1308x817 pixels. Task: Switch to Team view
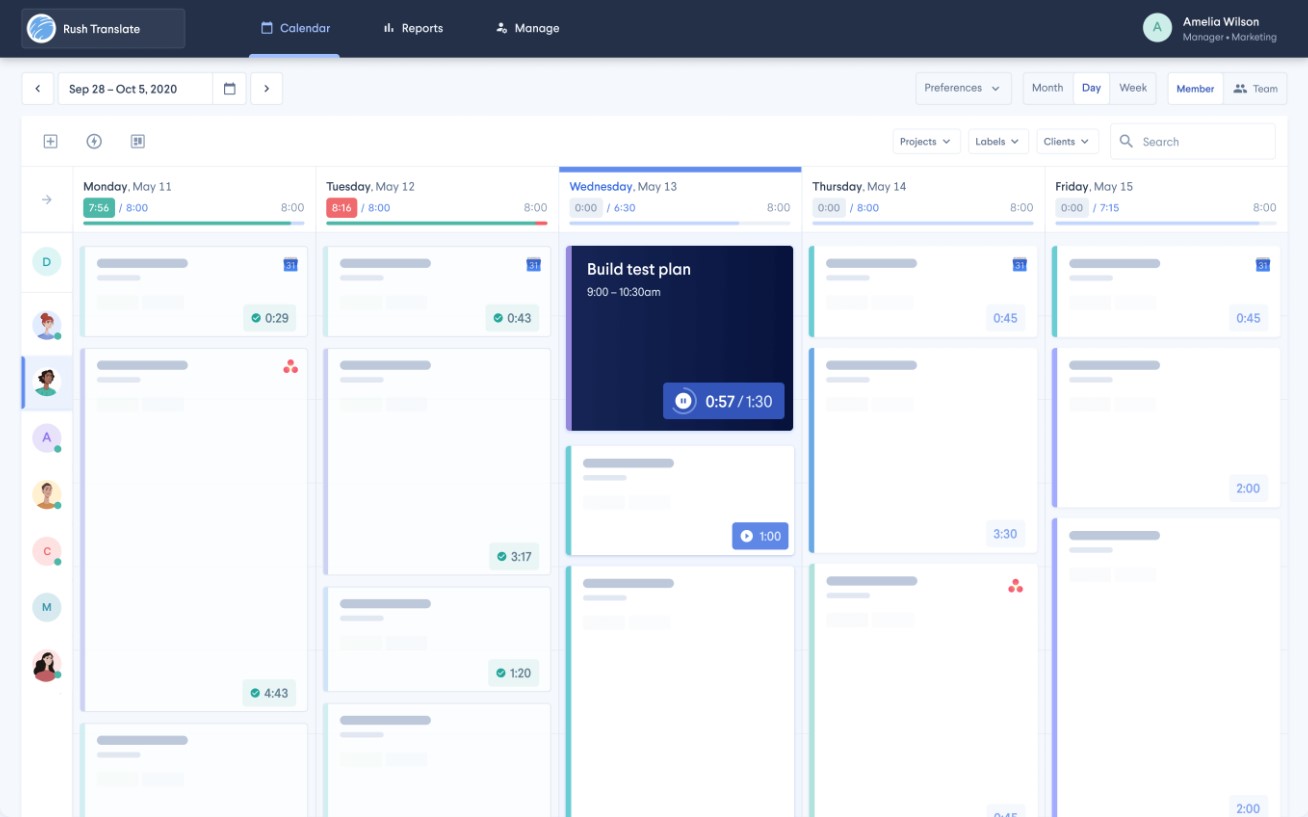(1256, 88)
